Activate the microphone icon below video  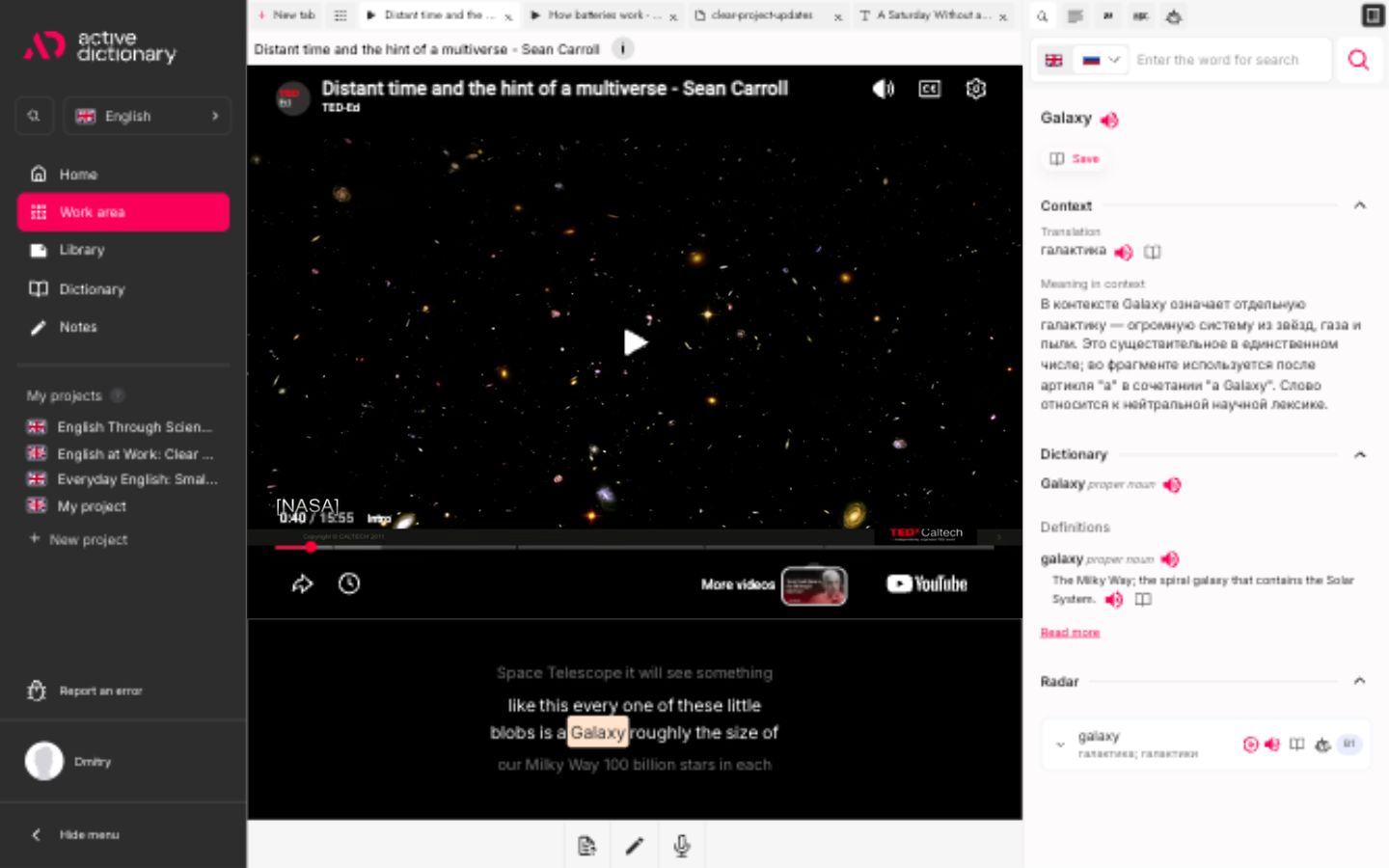[681, 846]
